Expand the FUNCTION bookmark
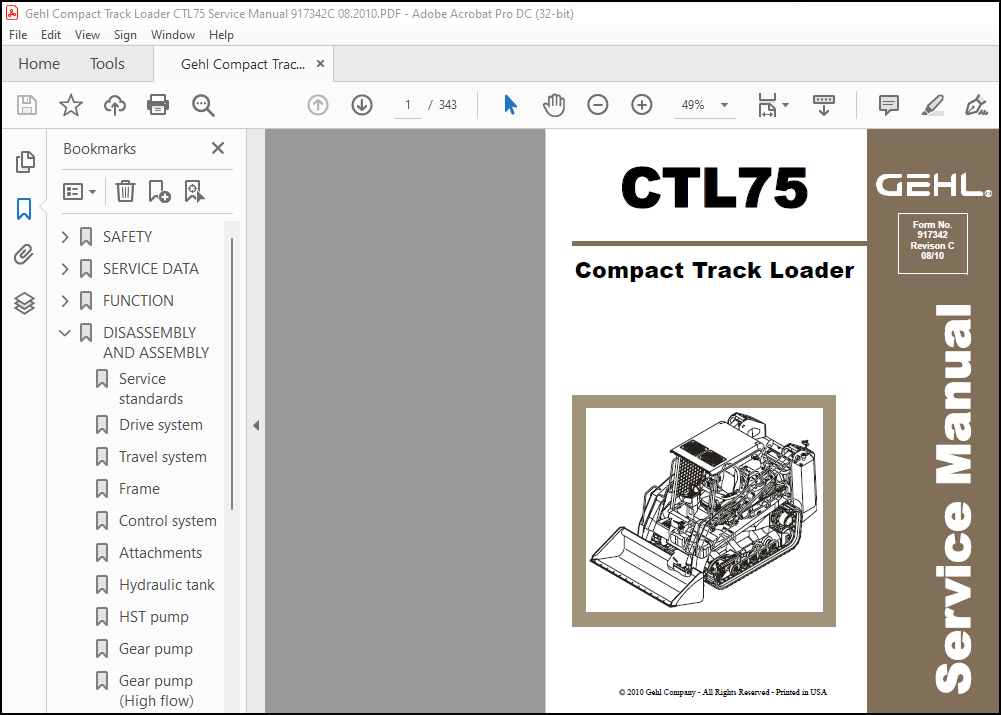Viewport: 1001px width, 715px height. [x=64, y=301]
